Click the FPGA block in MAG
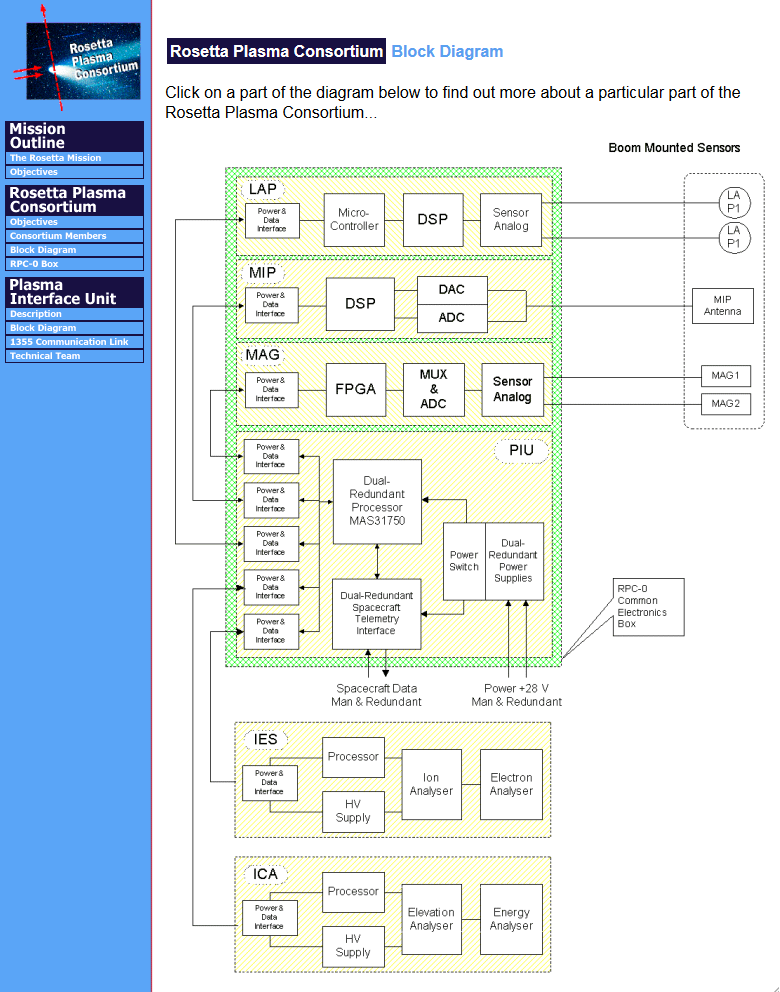Screen dimensions: 780x992 click(x=356, y=389)
